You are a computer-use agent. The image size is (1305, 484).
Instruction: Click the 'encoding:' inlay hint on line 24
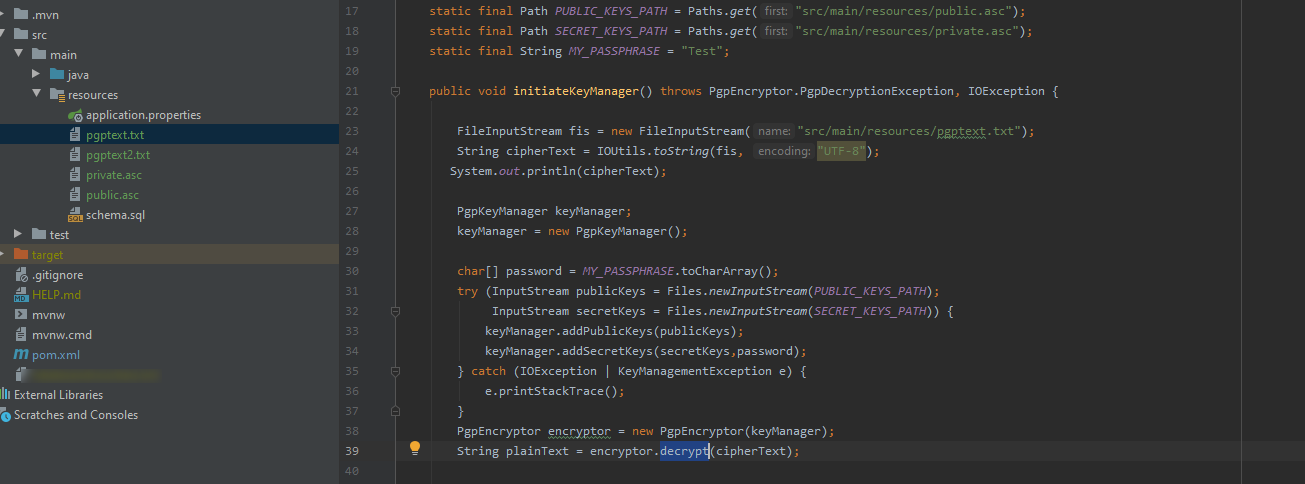click(x=783, y=151)
